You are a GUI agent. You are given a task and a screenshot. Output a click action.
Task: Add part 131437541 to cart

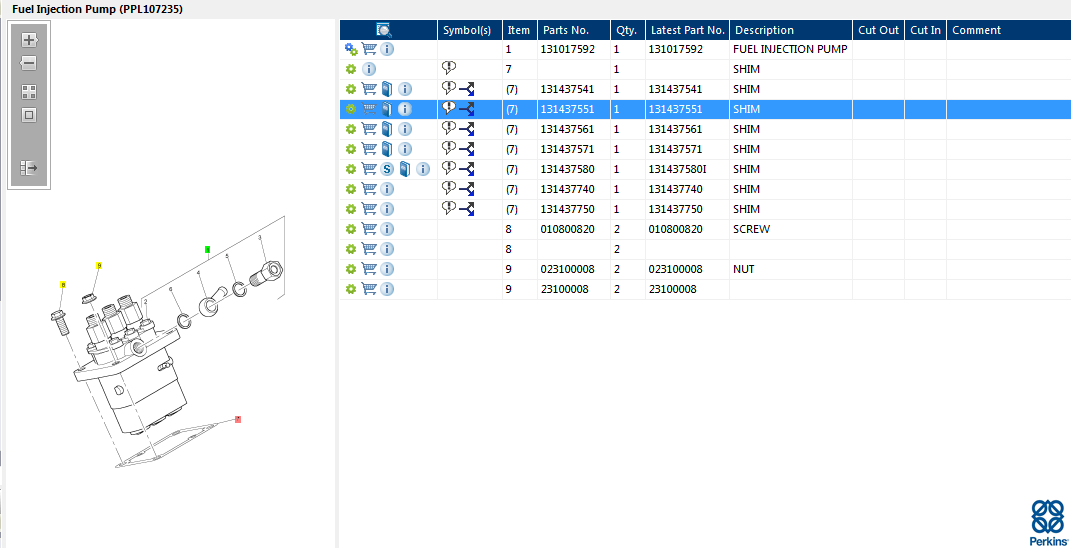pyautogui.click(x=369, y=89)
